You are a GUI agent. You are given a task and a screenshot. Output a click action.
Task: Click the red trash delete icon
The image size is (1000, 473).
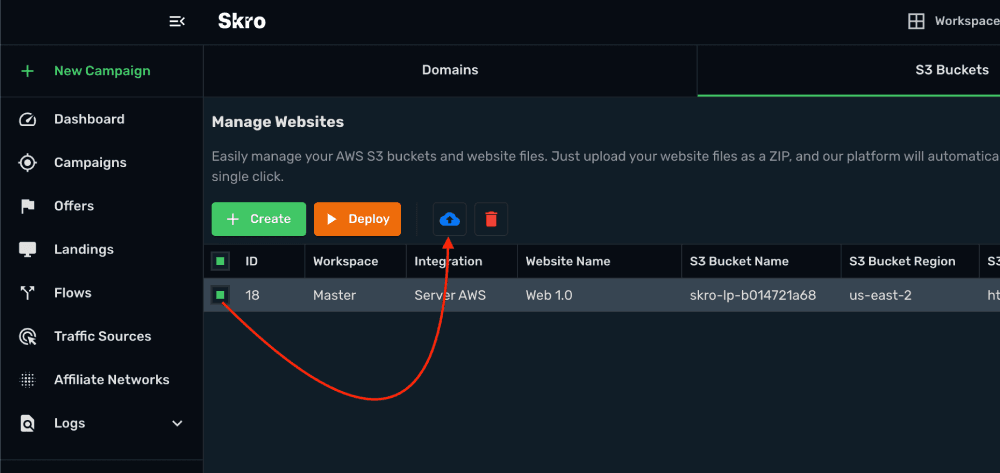(491, 219)
